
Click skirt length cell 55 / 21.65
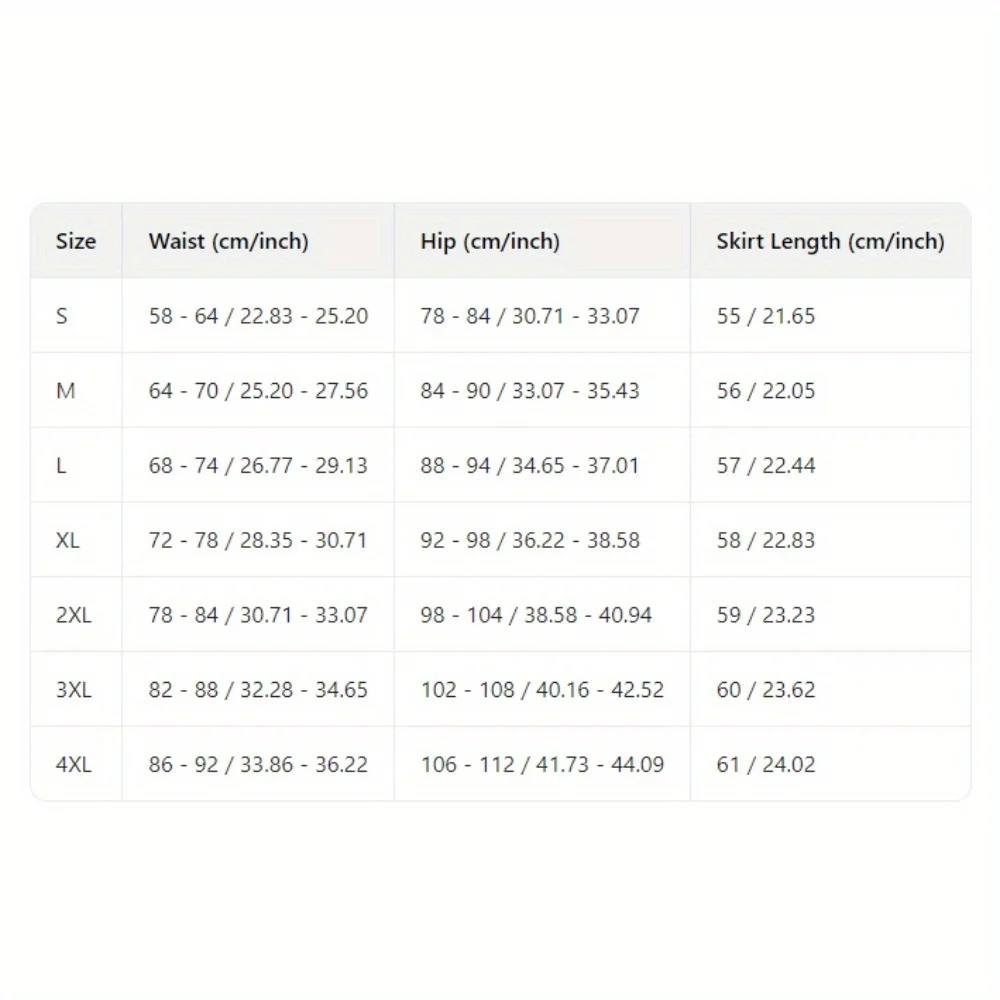[x=765, y=316]
